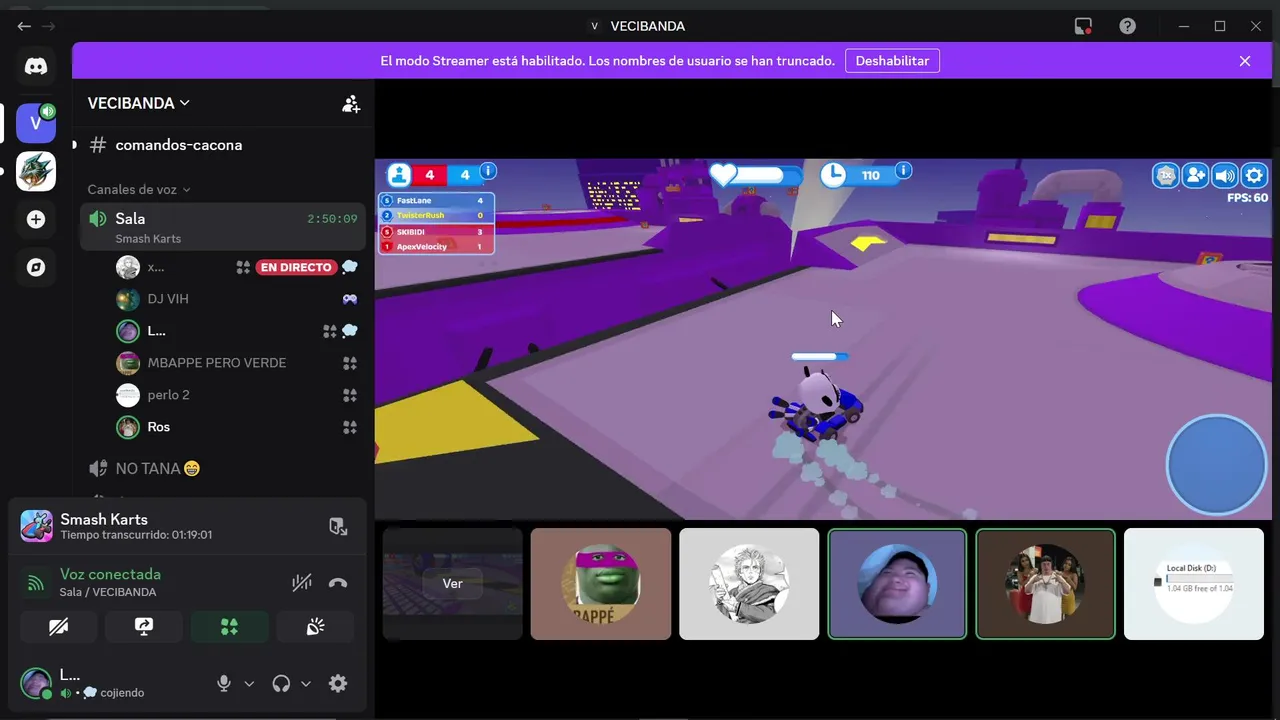The height and width of the screenshot is (720, 1280).
Task: Add a server with plus icon
Action: 36,219
